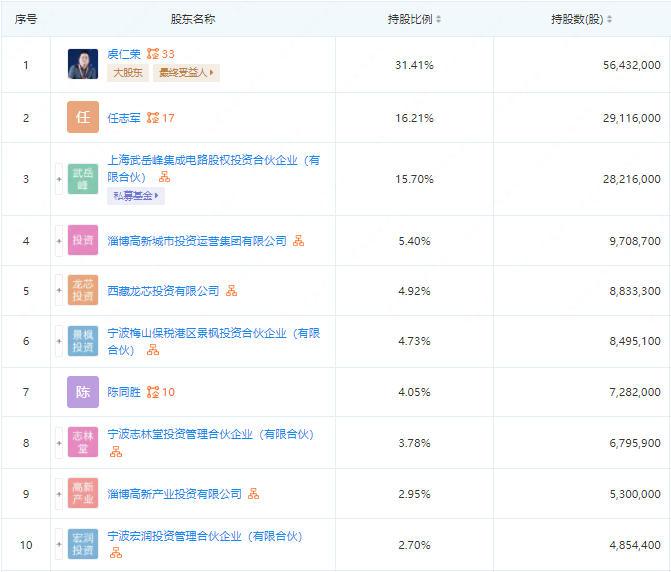Open 宁波志林堂投资管理合伙企业 link

pos(211,434)
